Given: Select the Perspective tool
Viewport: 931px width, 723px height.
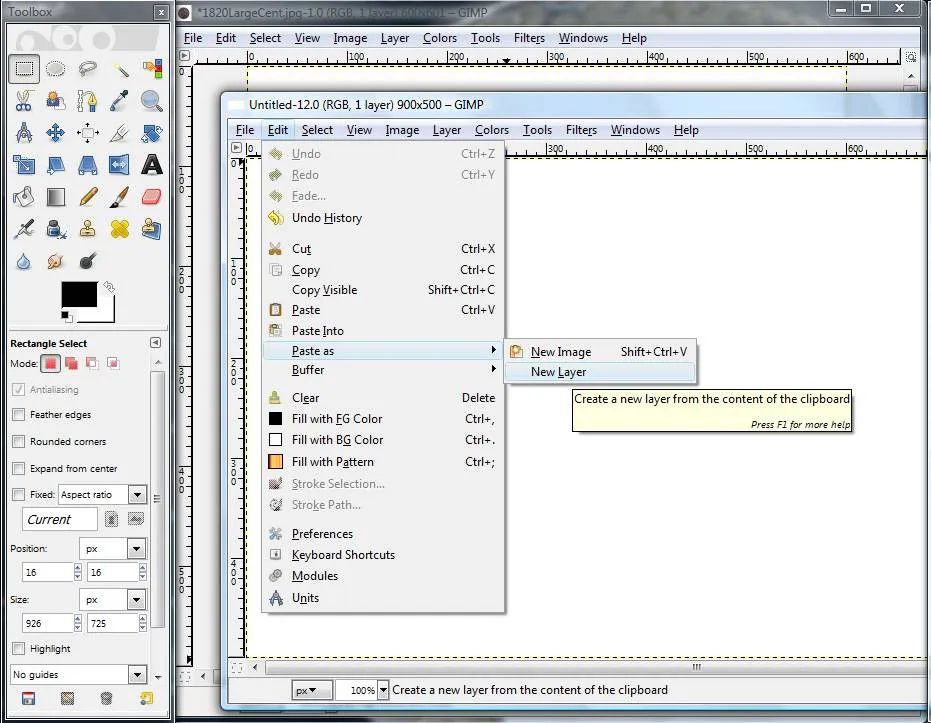Looking at the screenshot, I should tap(88, 164).
